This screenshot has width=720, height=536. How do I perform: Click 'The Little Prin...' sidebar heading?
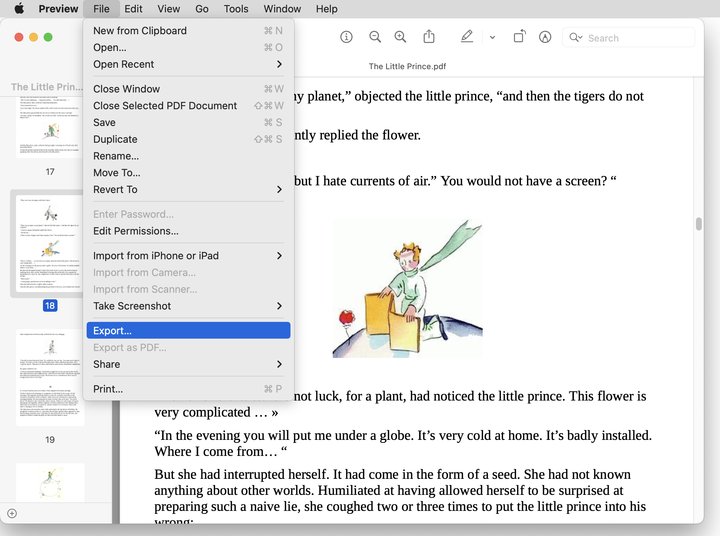(x=47, y=87)
